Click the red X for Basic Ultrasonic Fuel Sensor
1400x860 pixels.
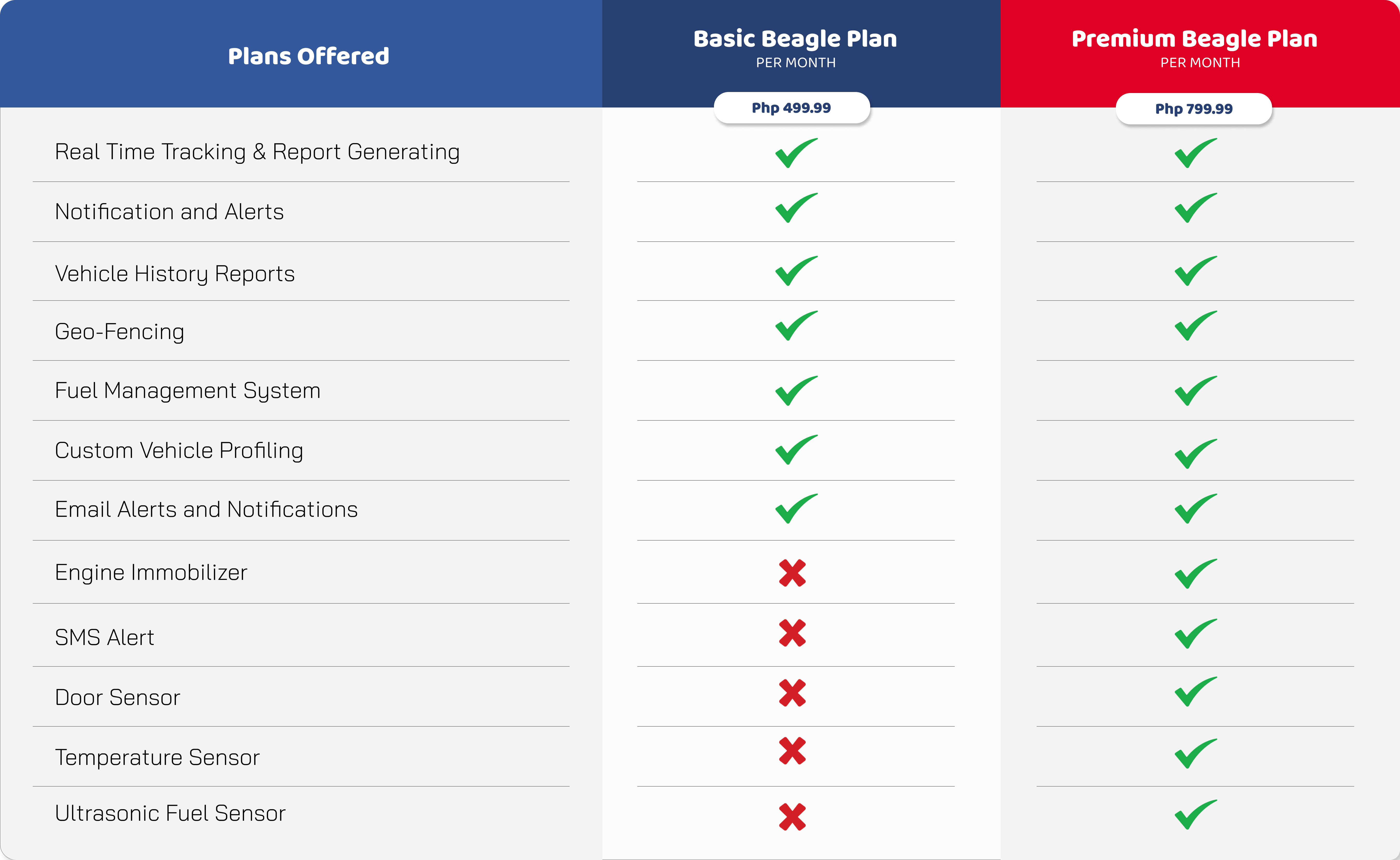(x=792, y=817)
